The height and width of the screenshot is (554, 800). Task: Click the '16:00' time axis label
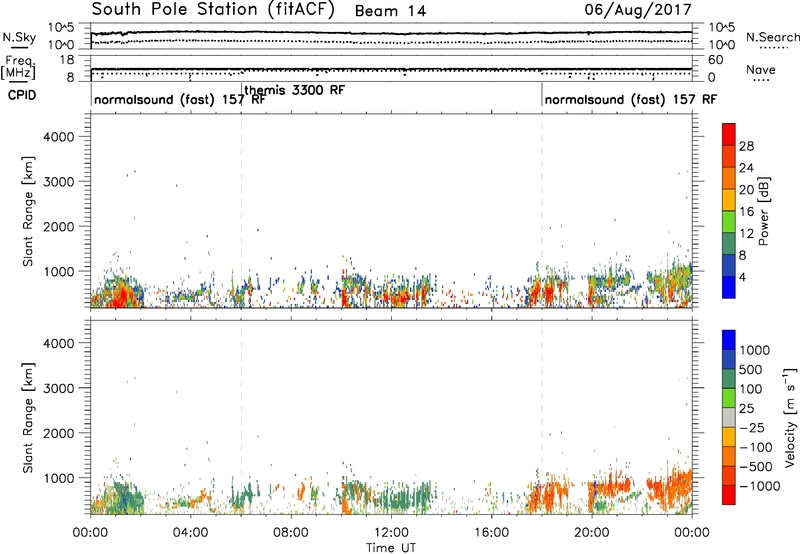coord(491,533)
